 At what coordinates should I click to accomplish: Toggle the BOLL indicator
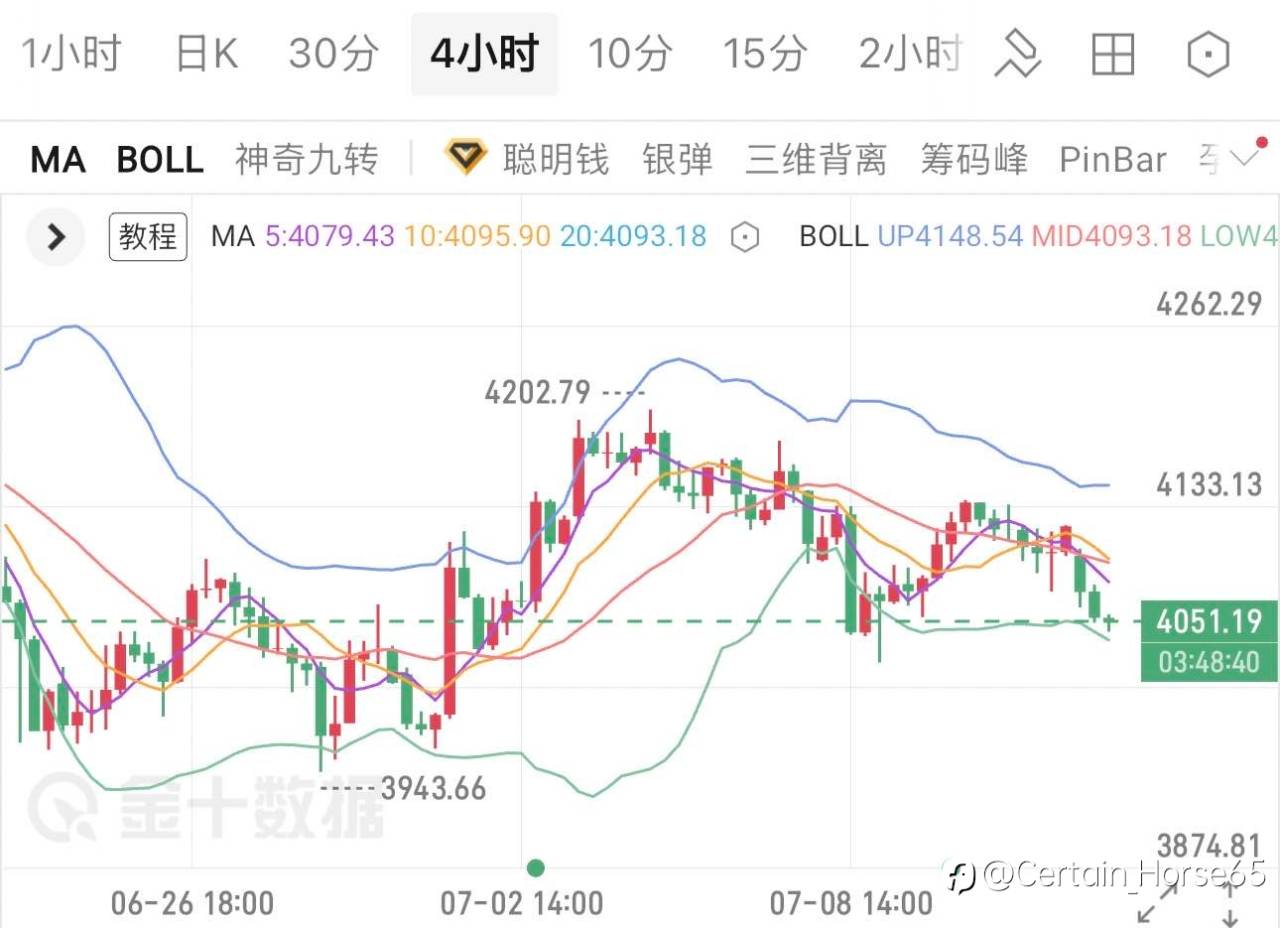[x=160, y=159]
